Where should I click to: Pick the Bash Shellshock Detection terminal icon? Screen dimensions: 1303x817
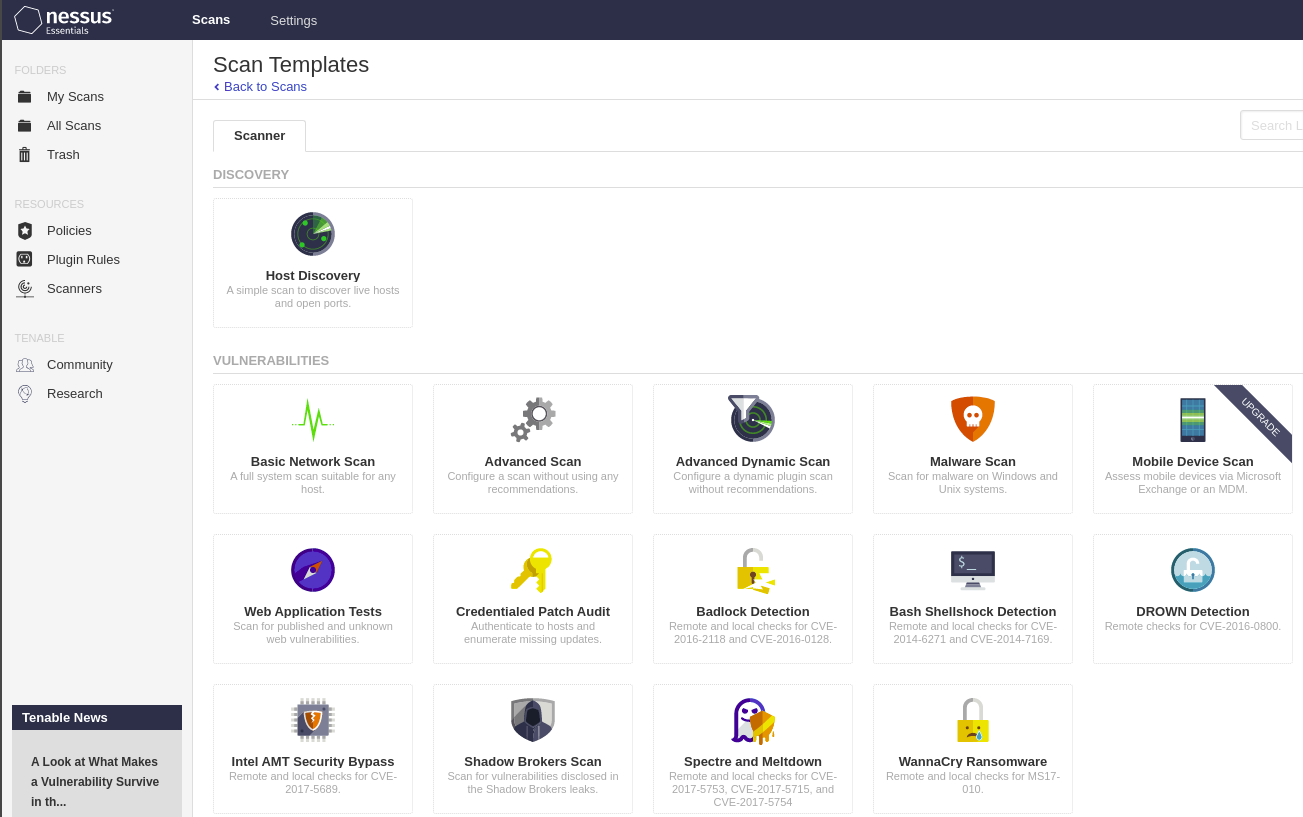coord(973,570)
